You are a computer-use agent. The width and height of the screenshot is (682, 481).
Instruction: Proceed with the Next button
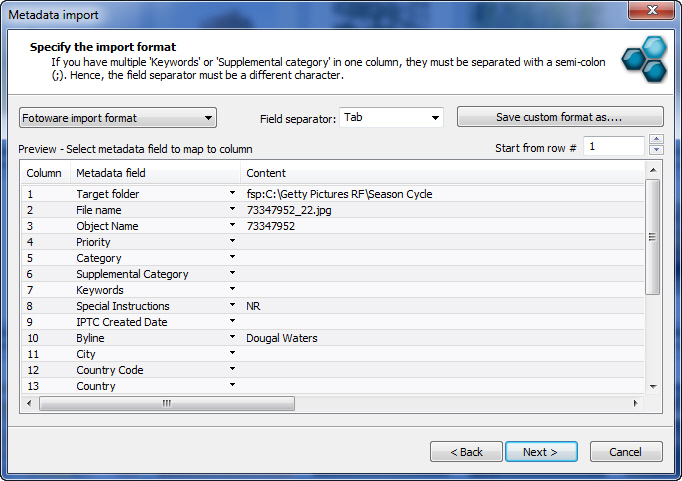pos(541,452)
